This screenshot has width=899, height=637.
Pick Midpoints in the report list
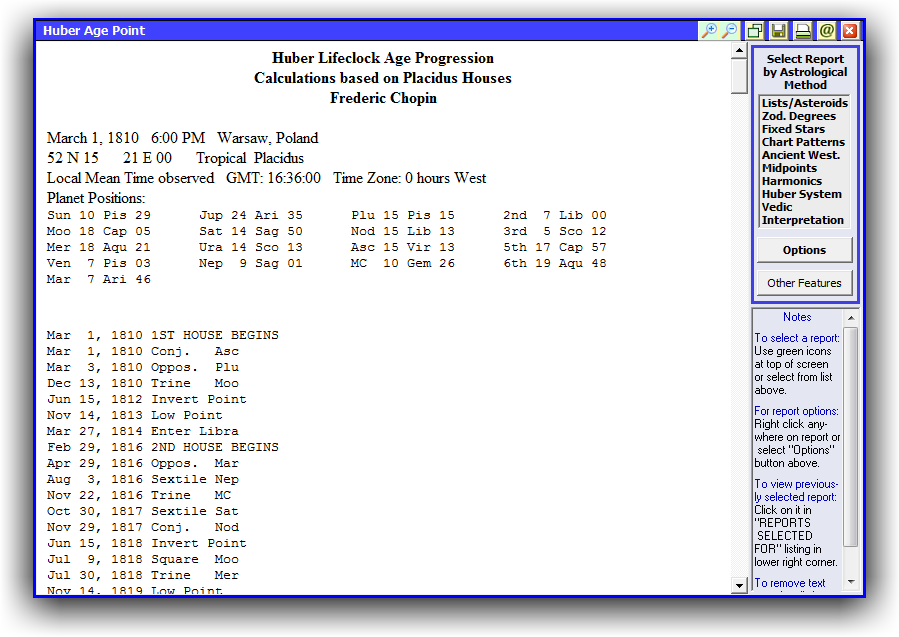pyautogui.click(x=789, y=168)
